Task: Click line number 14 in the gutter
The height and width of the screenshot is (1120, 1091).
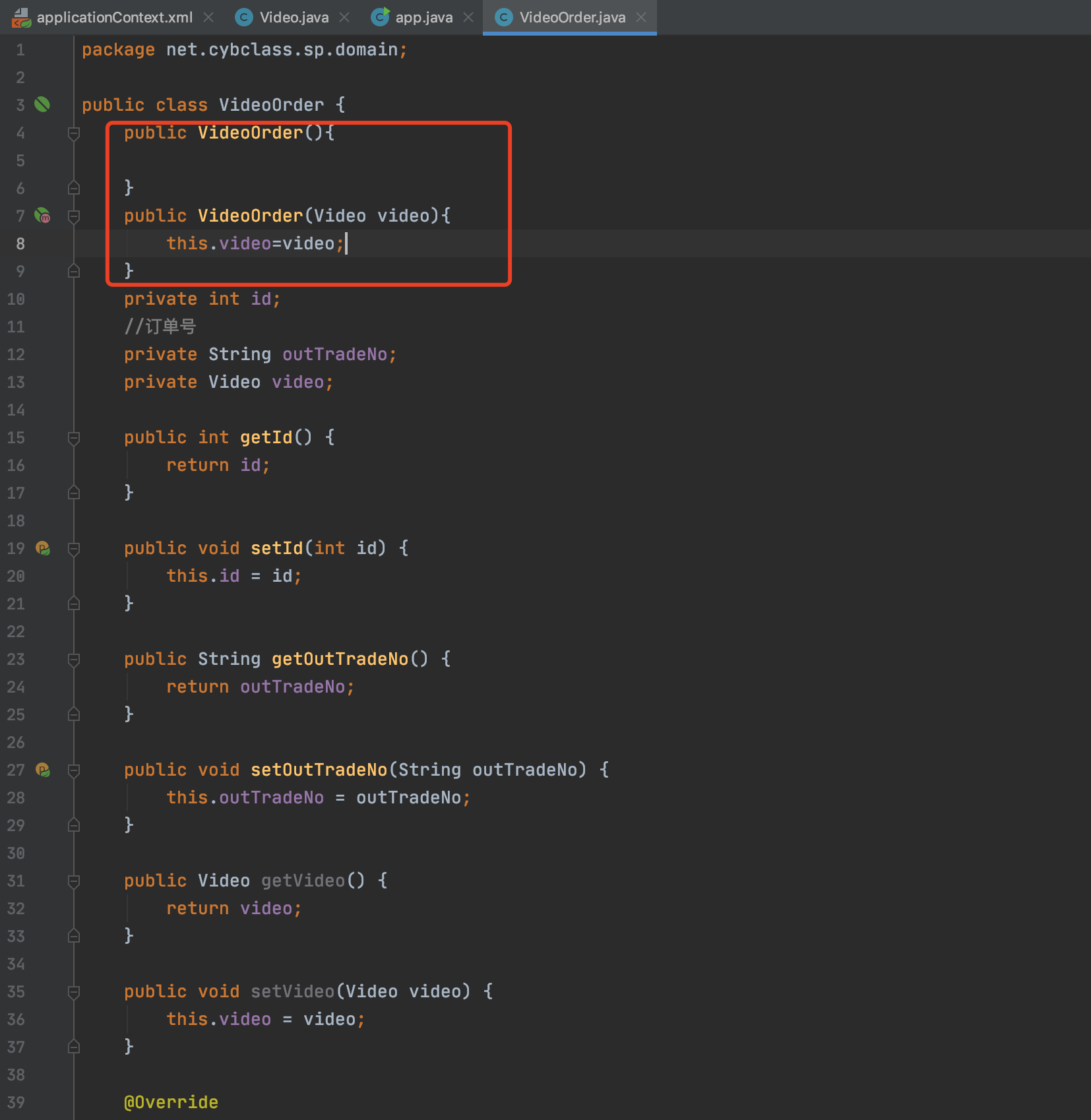Action: coord(16,410)
